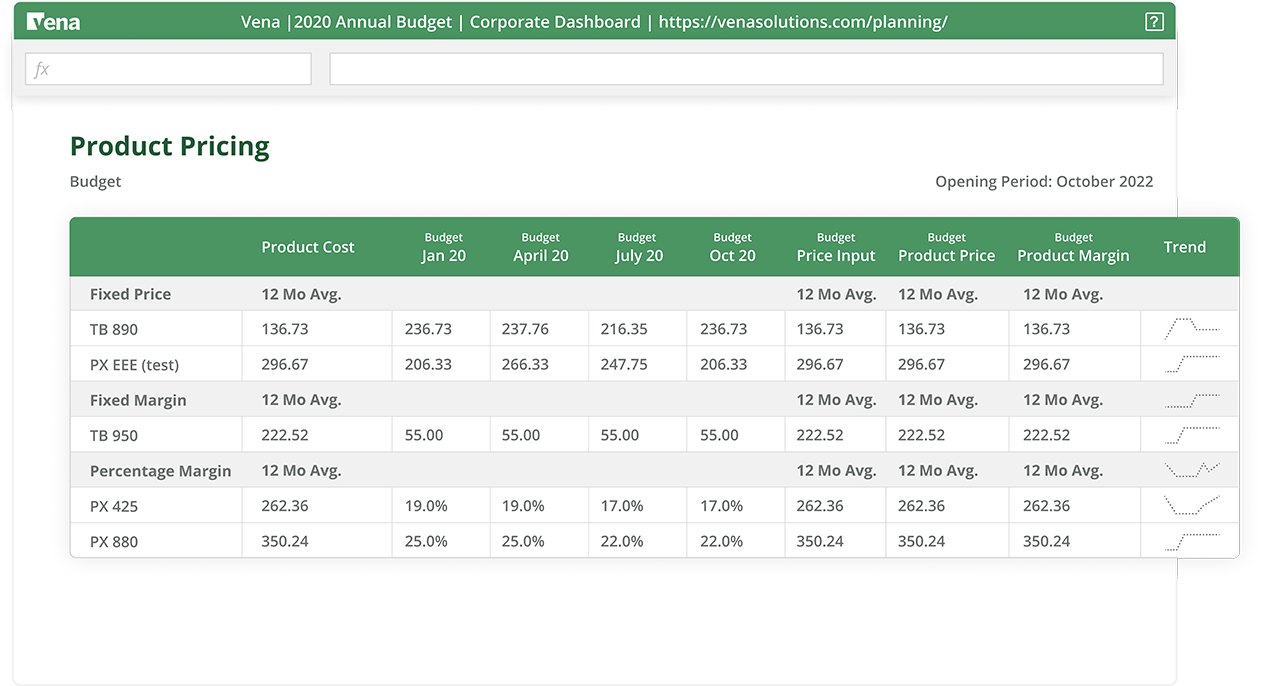
Task: Select the trend sparkline for TB 950
Action: tap(1189, 434)
